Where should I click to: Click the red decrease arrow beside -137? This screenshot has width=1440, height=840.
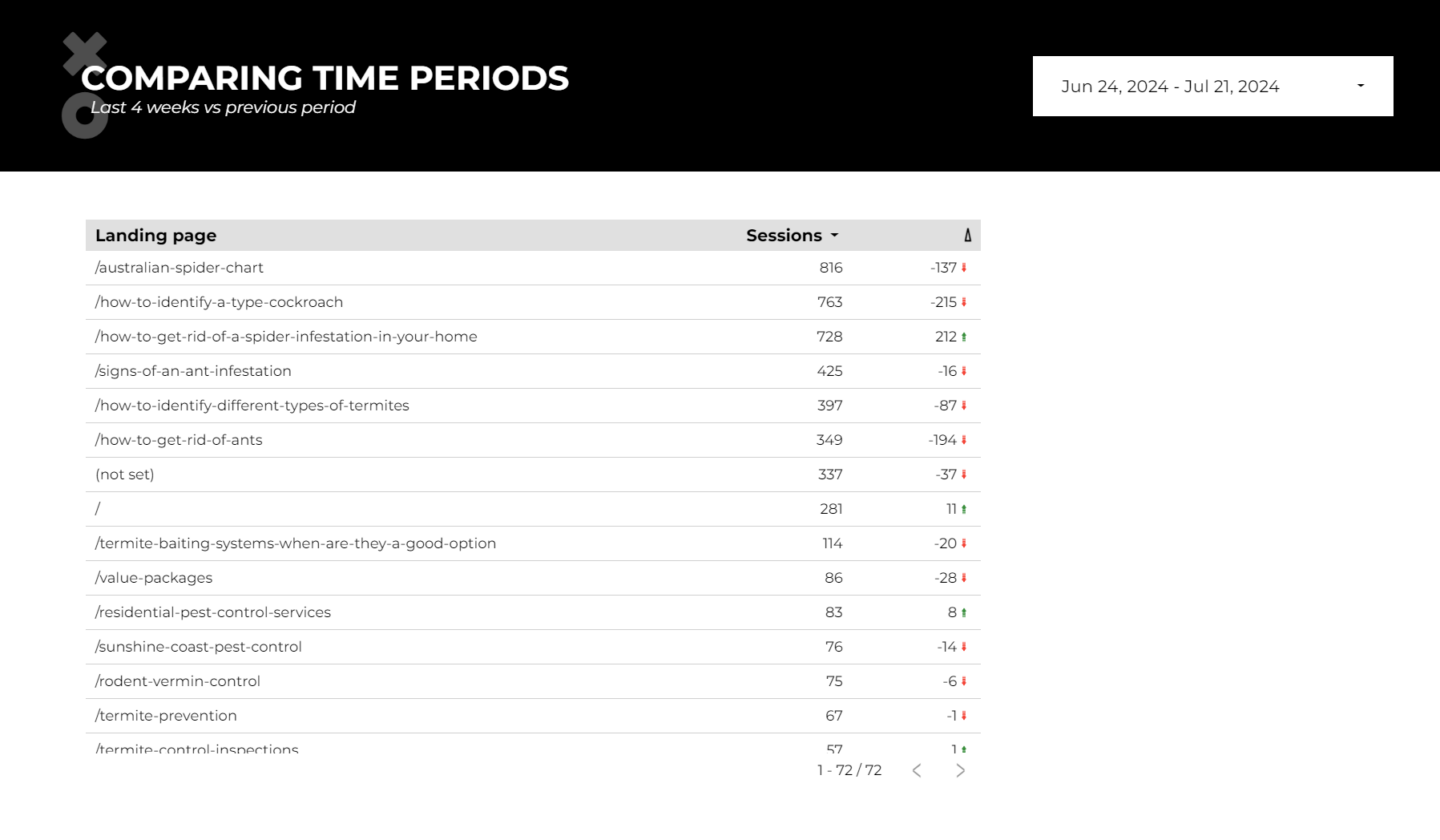(x=965, y=267)
